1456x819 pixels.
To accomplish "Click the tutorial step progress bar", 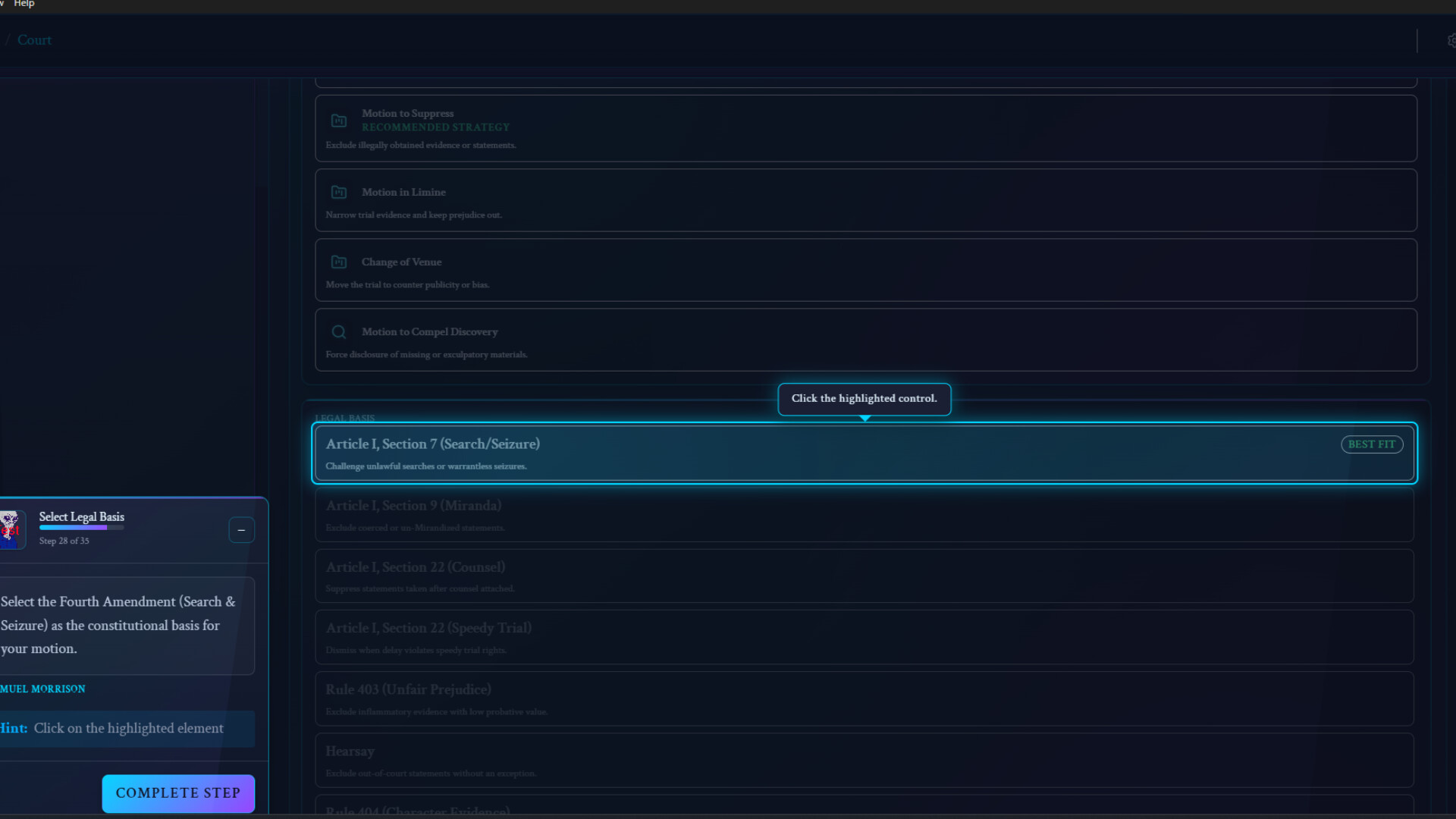I will click(x=81, y=528).
